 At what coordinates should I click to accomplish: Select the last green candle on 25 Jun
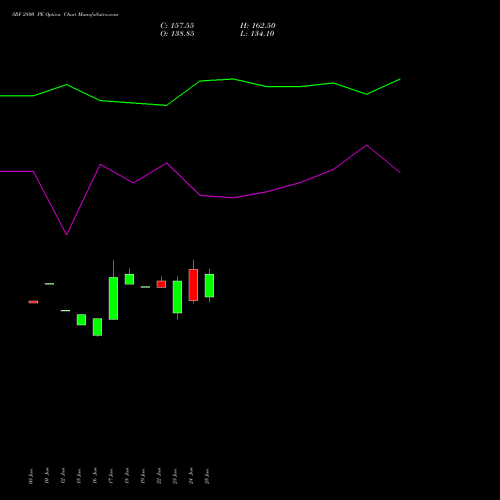coord(209,286)
